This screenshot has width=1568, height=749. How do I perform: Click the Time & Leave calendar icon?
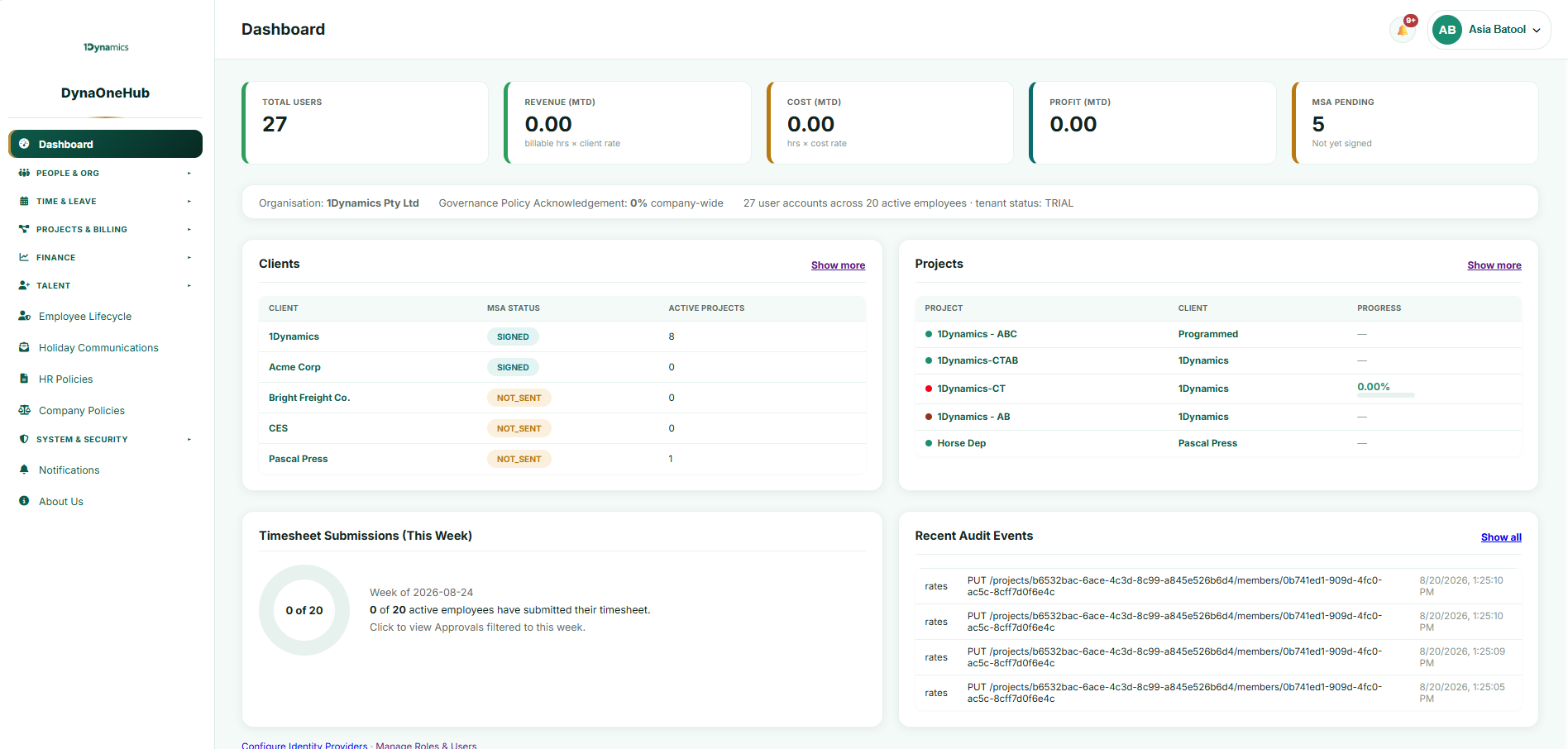(x=24, y=201)
